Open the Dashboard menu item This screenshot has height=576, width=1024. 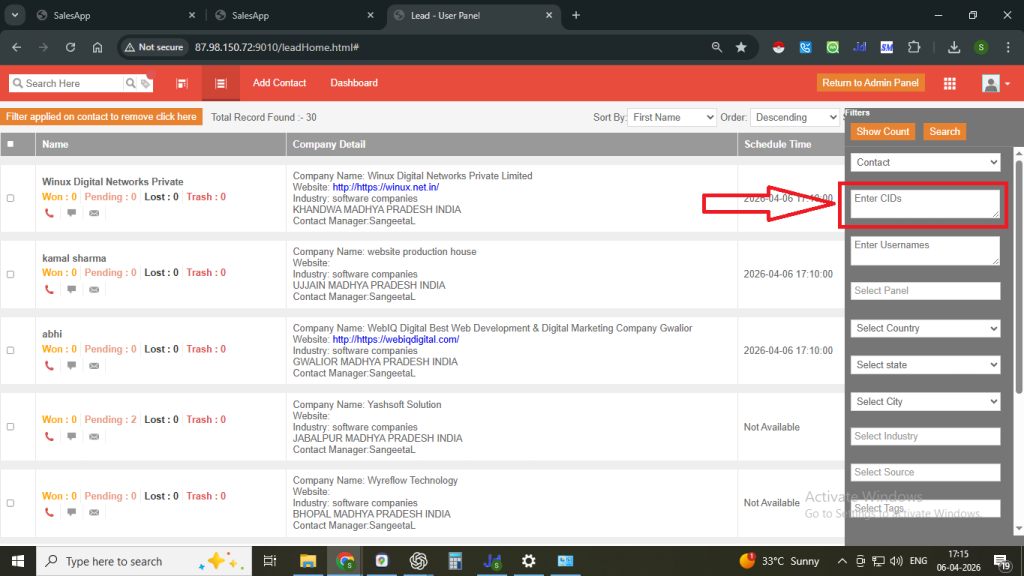(354, 83)
